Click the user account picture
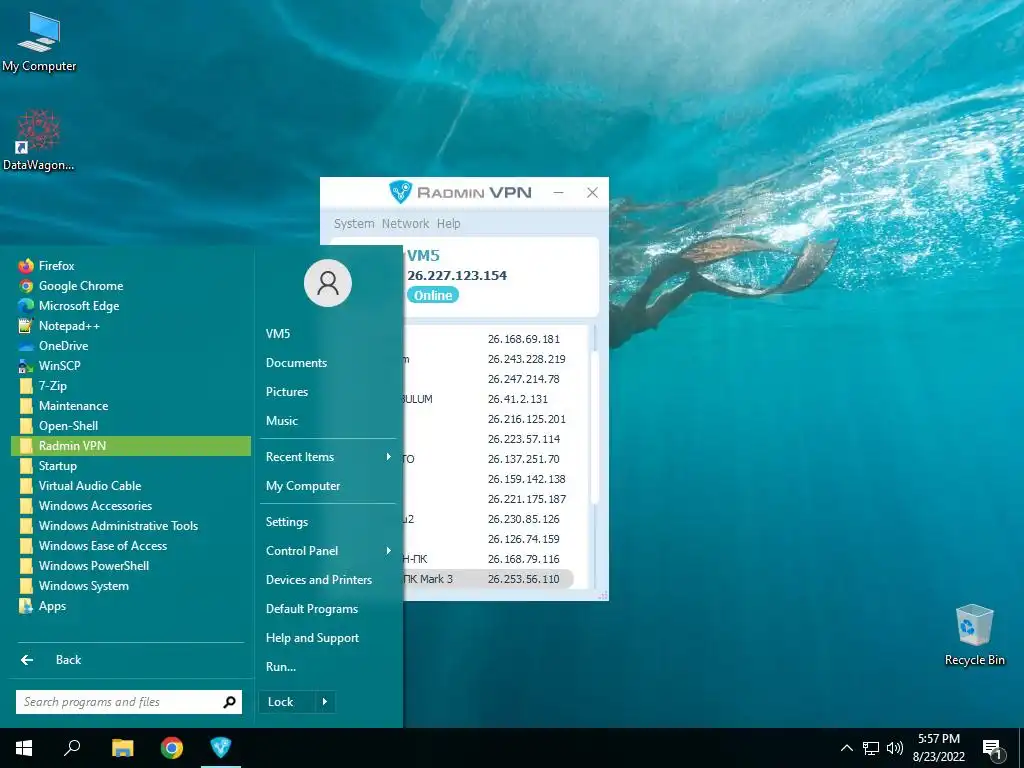This screenshot has height=768, width=1024. (328, 283)
